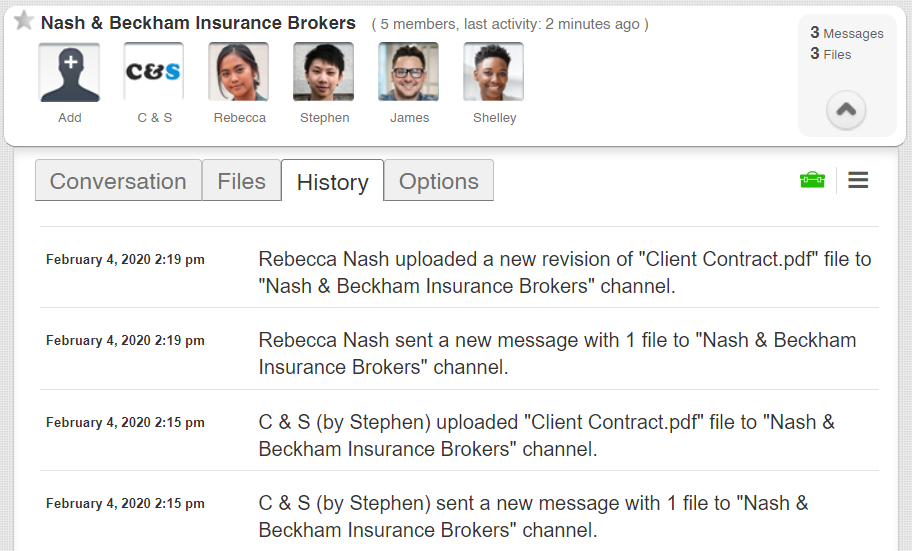Select Stephen's profile photo

pyautogui.click(x=323, y=73)
